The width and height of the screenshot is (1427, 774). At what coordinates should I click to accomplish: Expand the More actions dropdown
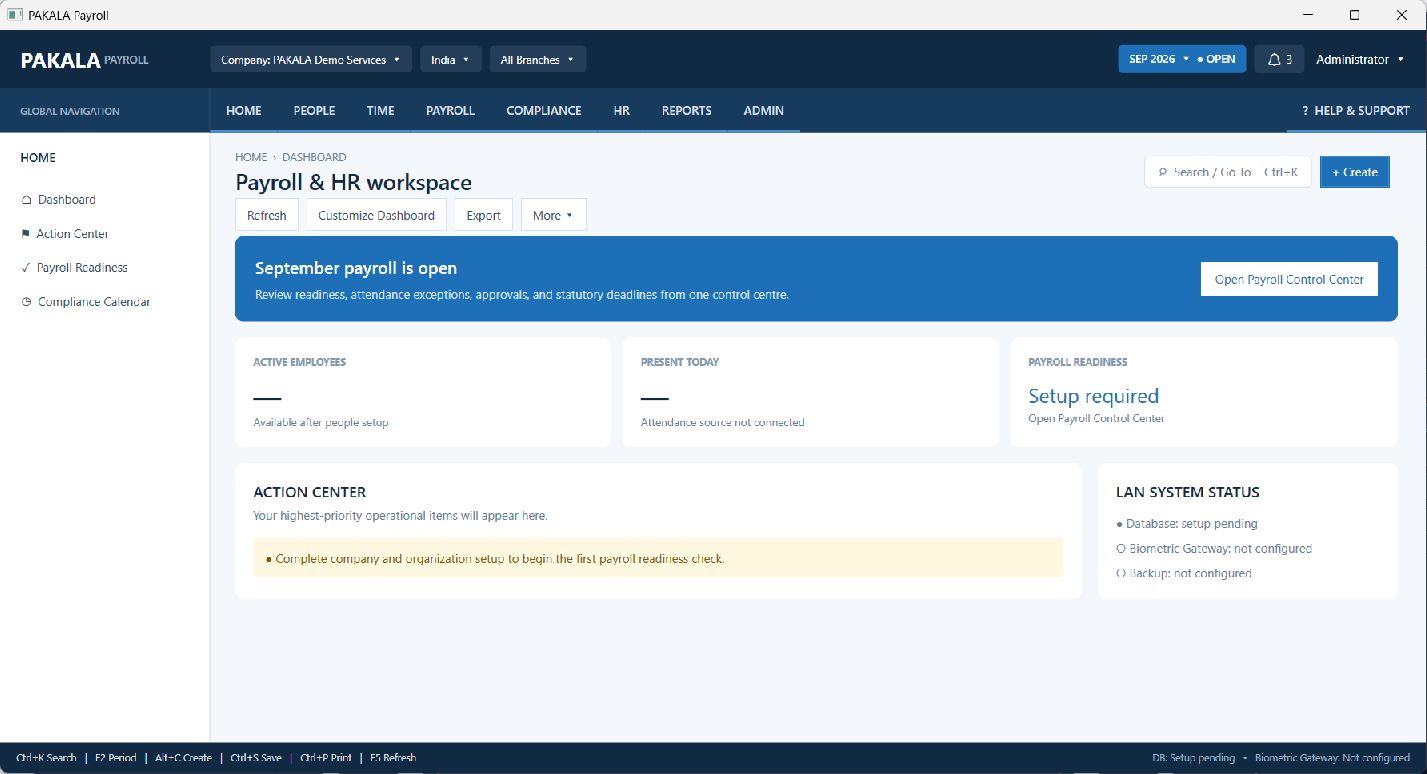point(554,215)
